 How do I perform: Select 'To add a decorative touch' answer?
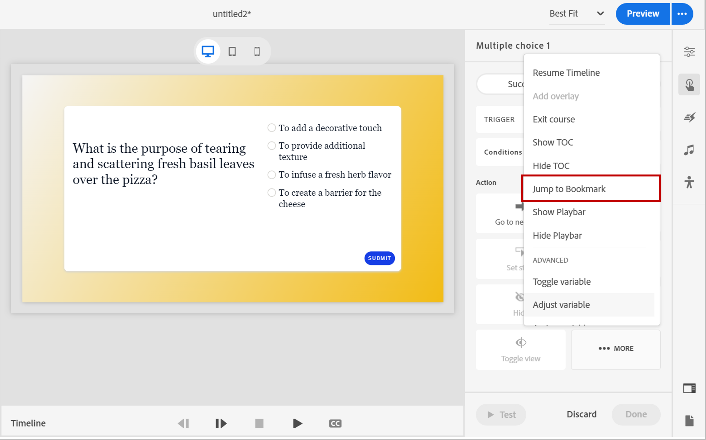(272, 128)
